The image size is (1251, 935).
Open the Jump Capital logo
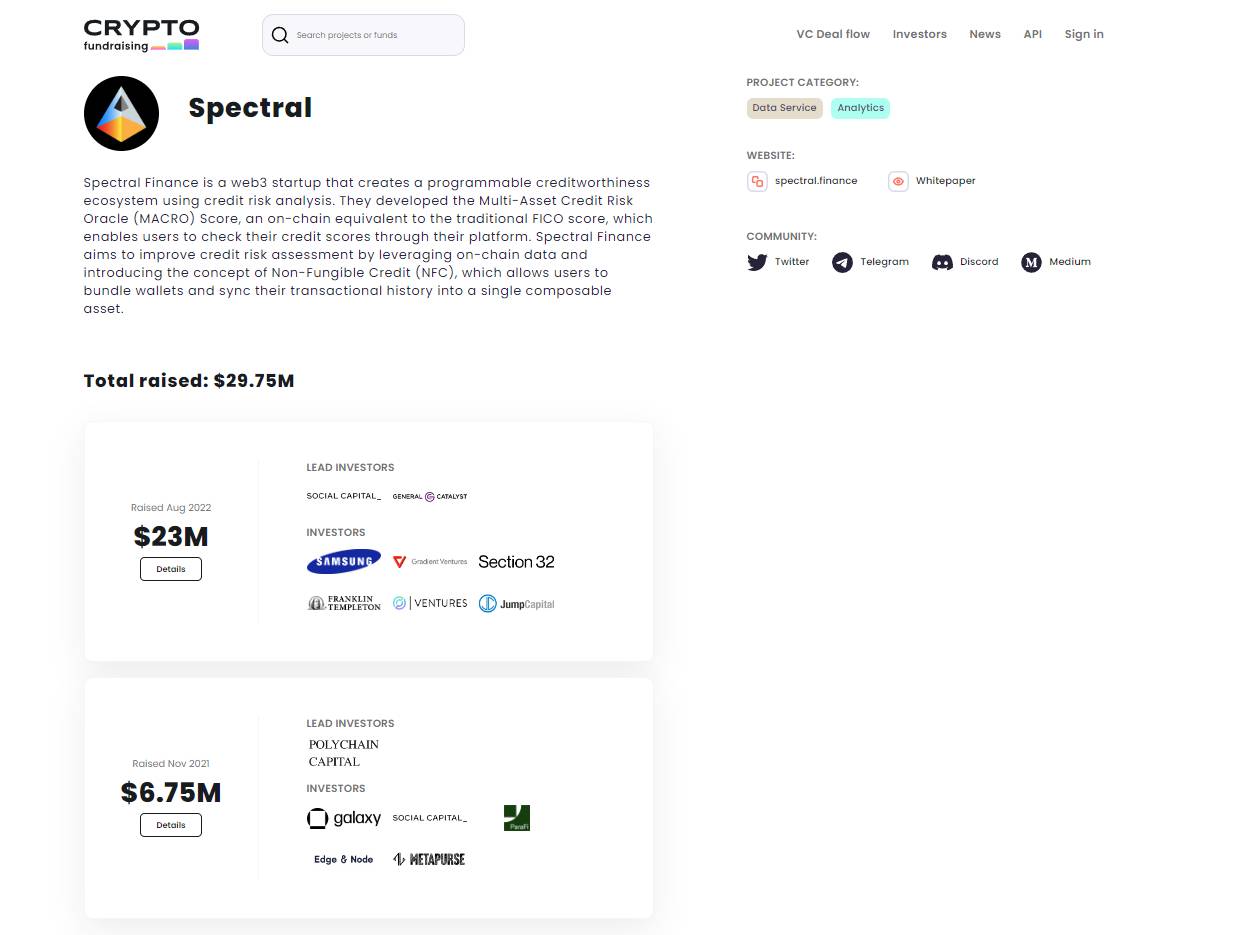point(516,603)
